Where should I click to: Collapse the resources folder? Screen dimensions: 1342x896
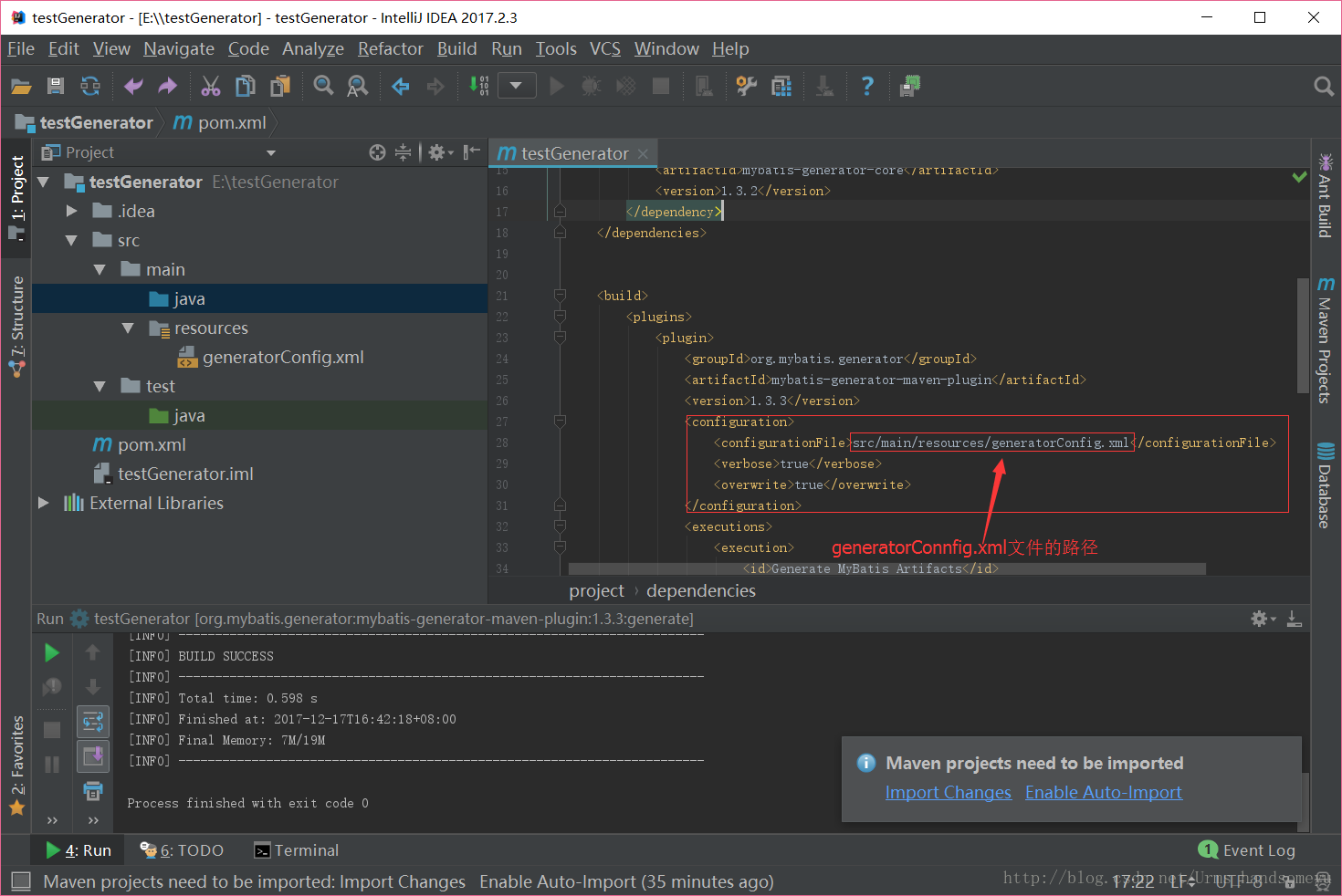[x=128, y=328]
